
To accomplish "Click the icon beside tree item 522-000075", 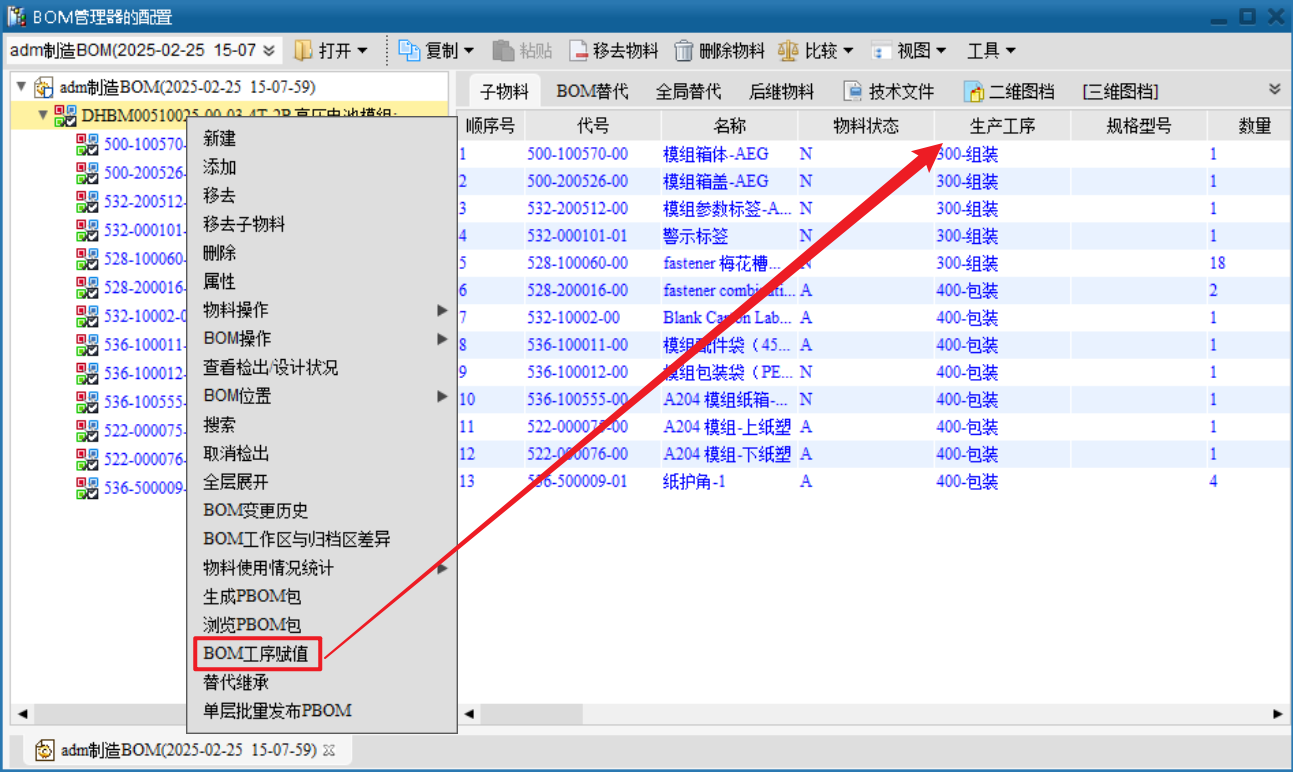I will pos(87,431).
